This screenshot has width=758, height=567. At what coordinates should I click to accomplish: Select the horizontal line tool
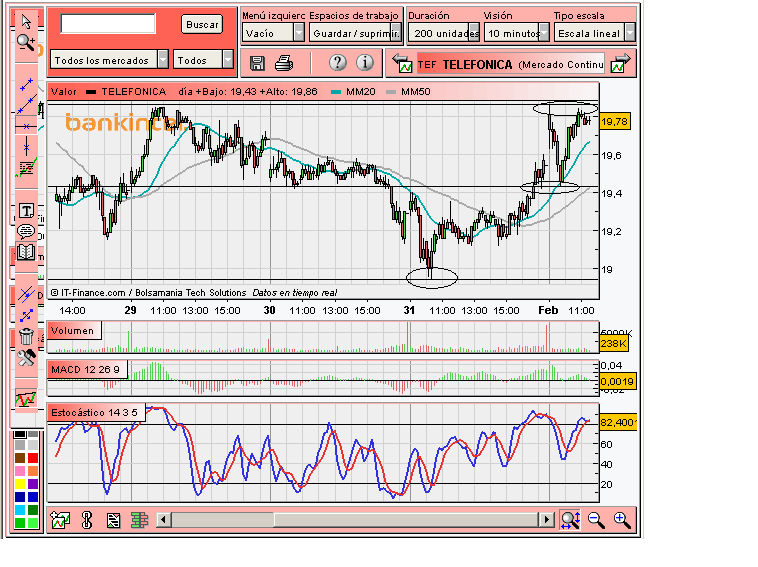26,126
